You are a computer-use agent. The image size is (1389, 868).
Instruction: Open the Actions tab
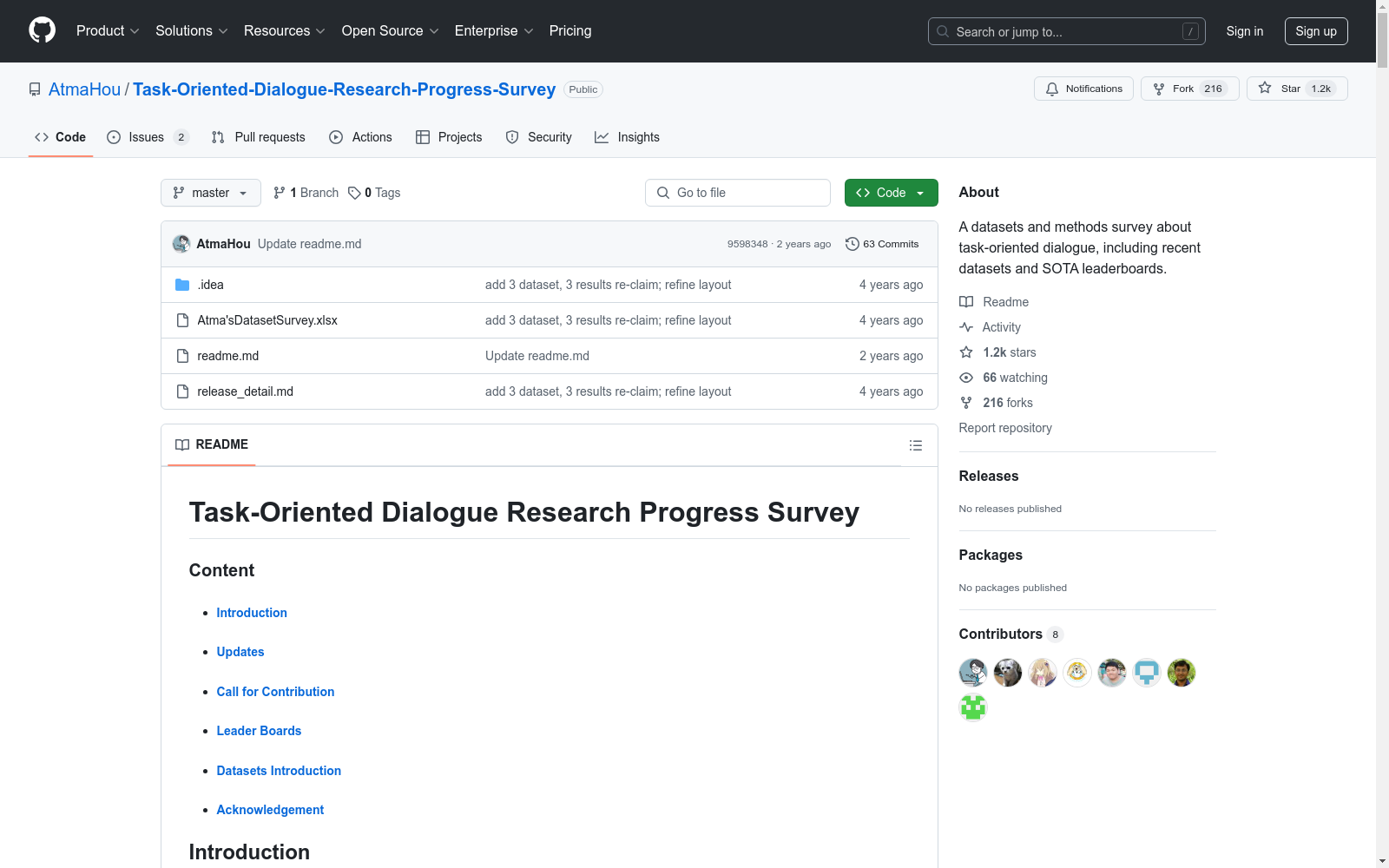pyautogui.click(x=361, y=137)
